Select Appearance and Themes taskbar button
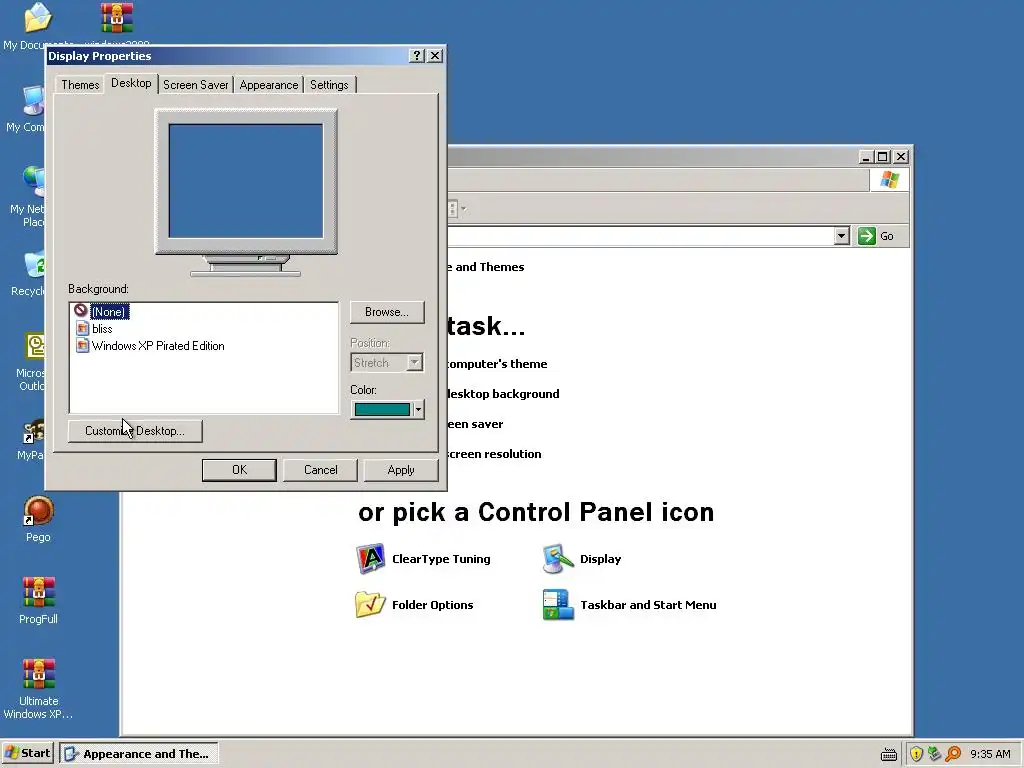The height and width of the screenshot is (768, 1024). tap(138, 754)
